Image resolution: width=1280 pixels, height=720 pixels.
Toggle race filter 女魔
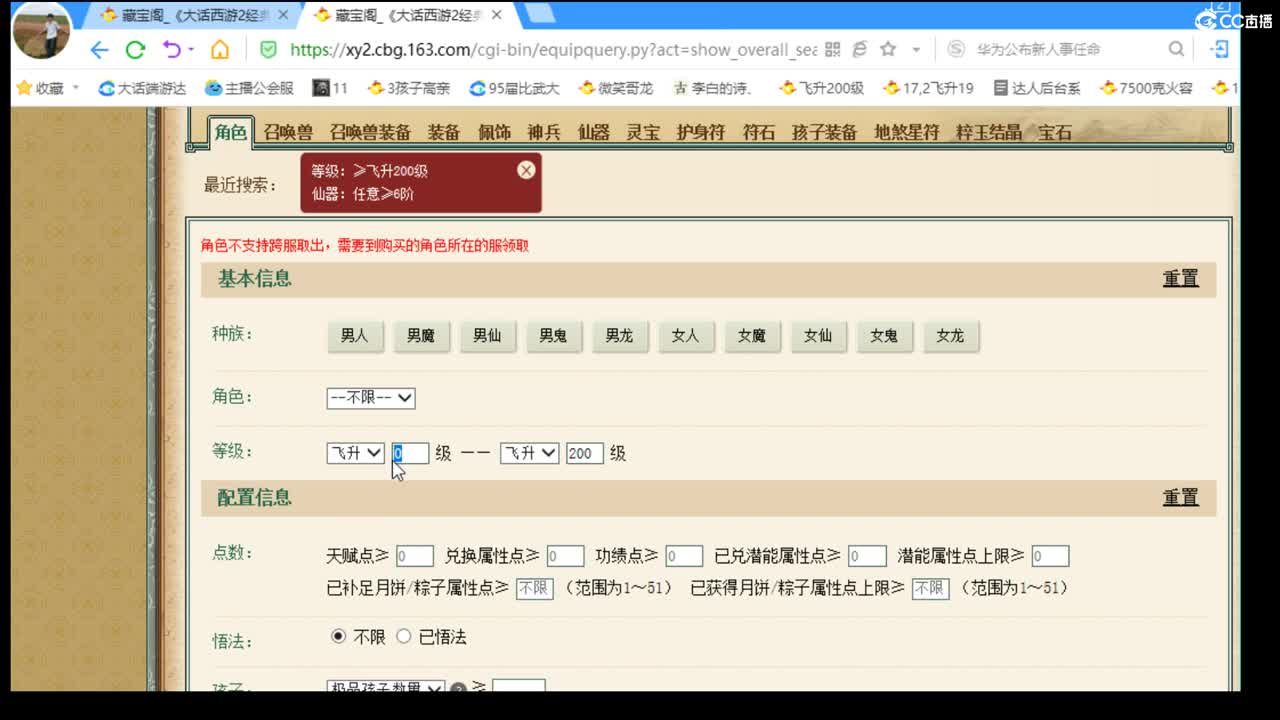(x=751, y=336)
